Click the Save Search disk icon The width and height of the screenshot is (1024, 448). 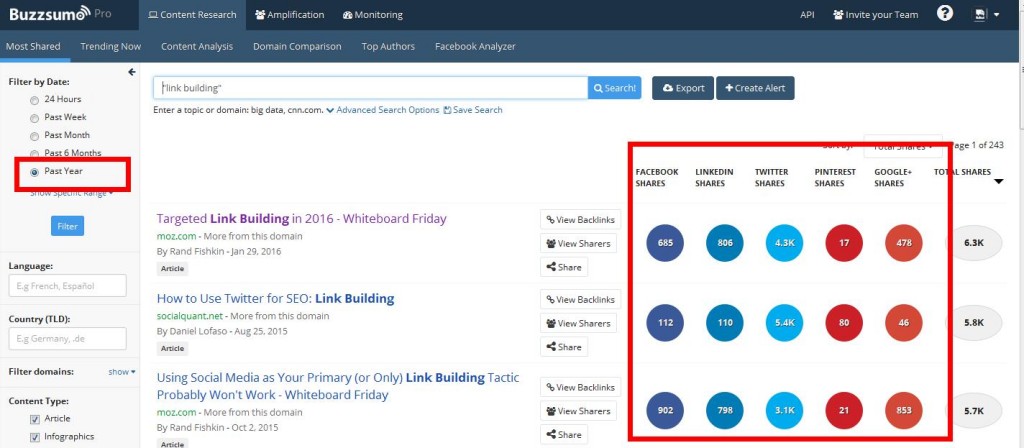tap(448, 110)
